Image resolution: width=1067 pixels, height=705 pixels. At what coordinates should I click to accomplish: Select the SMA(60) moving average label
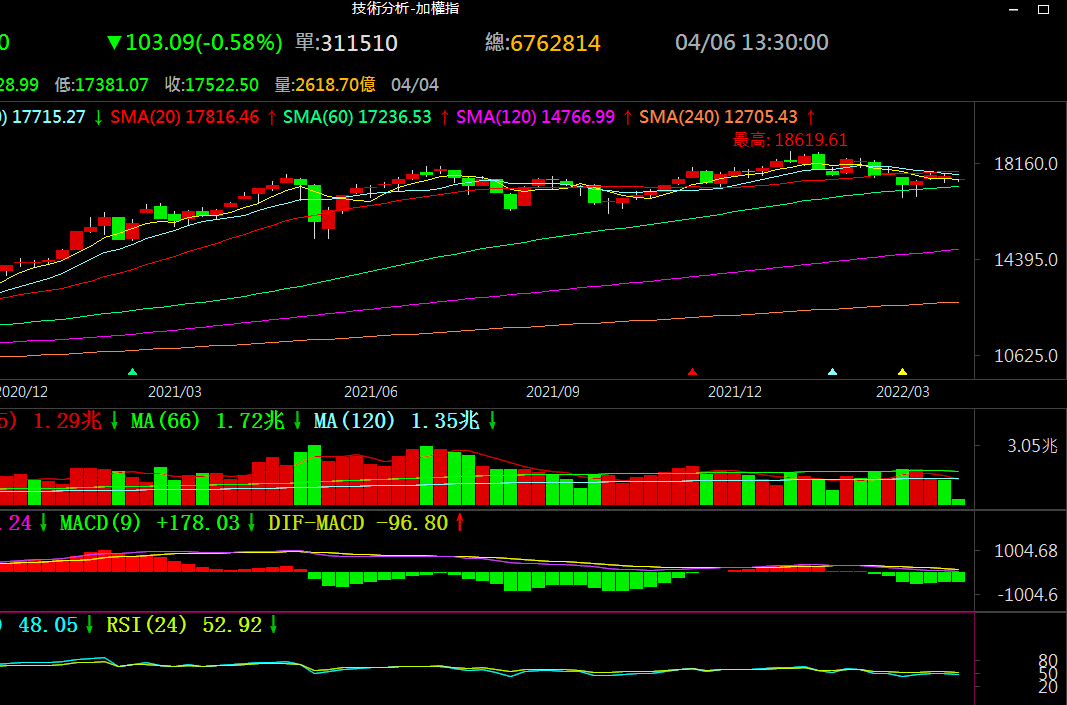point(316,117)
